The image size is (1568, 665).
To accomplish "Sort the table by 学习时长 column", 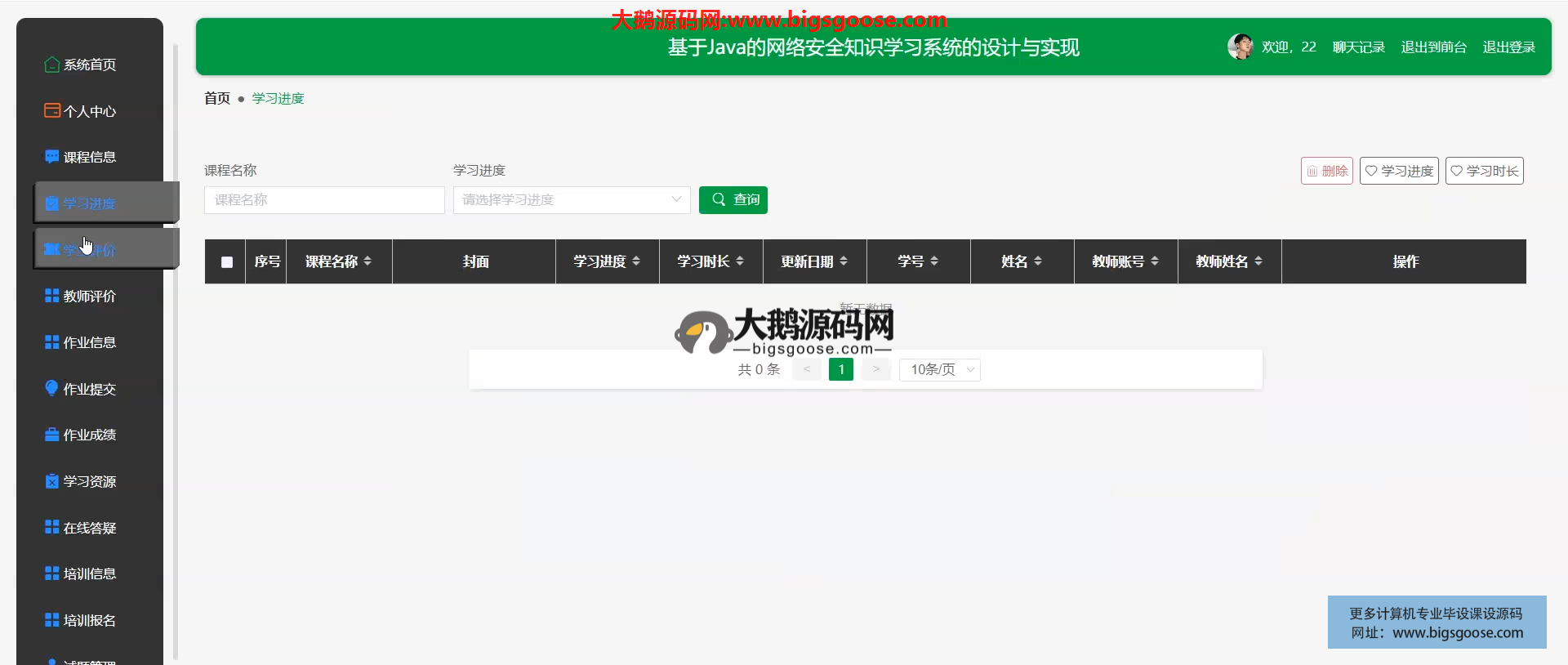I will click(x=740, y=261).
